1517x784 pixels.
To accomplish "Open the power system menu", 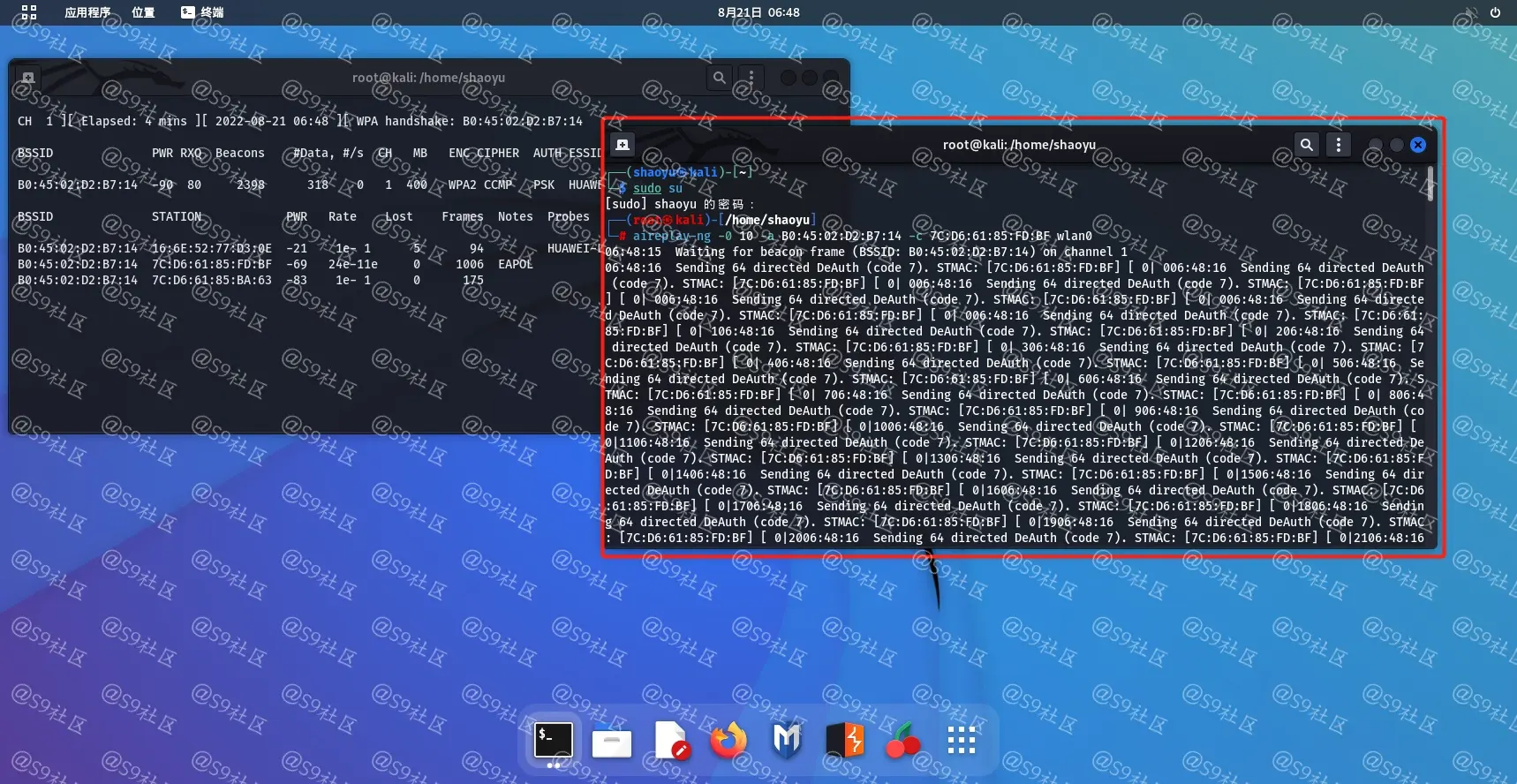I will (1495, 12).
